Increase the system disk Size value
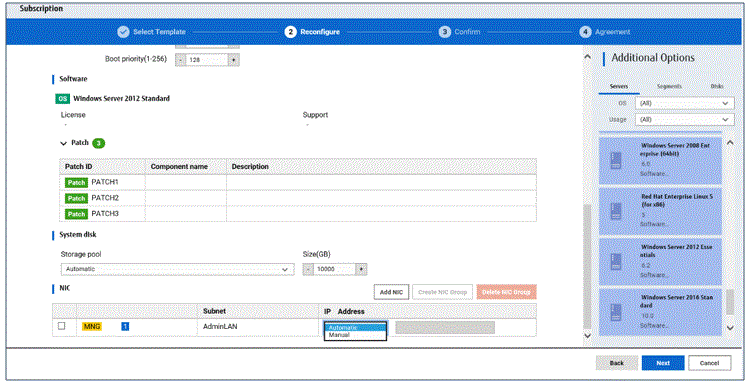Screen dimensions: 746x386 pos(362,269)
